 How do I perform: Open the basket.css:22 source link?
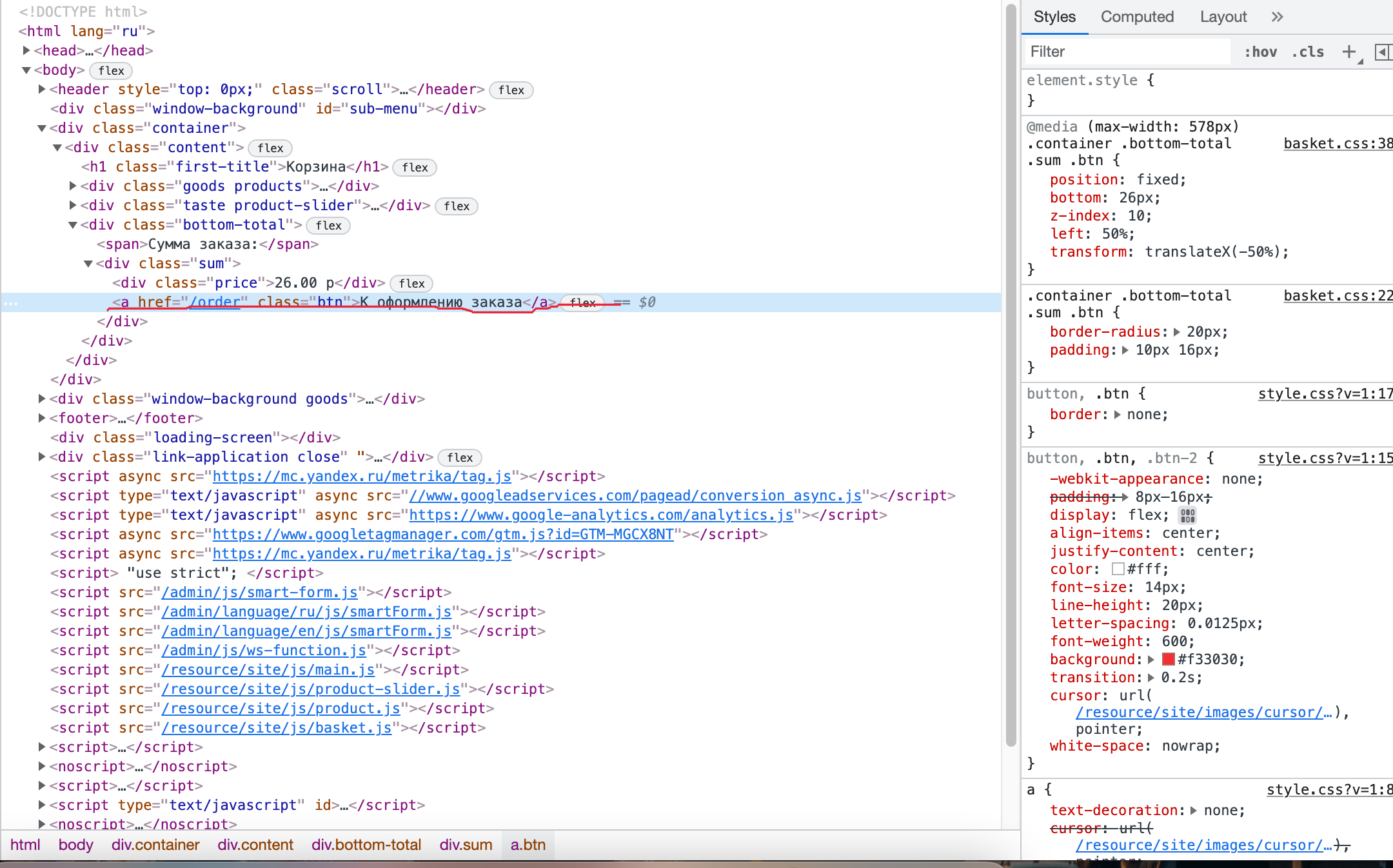[1338, 295]
